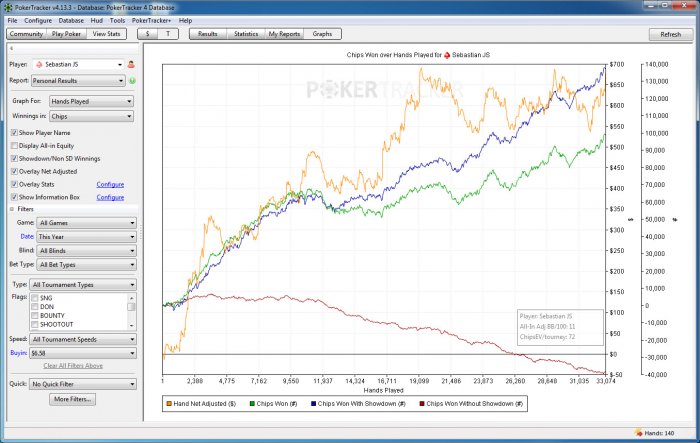The image size is (700, 443).
Task: Click the red Chips Won Without Showdown swatch
Action: click(x=422, y=404)
